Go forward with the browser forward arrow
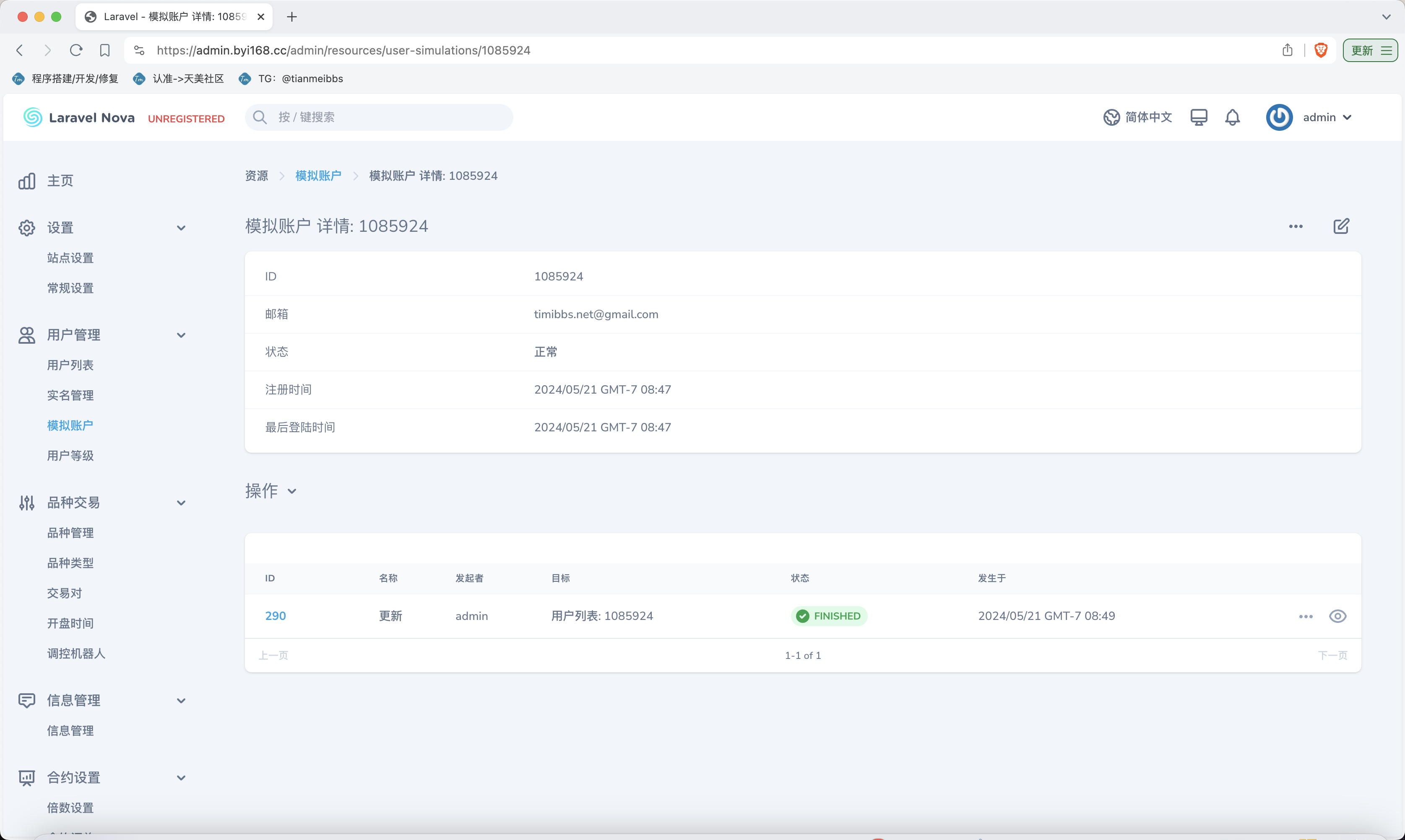Image resolution: width=1405 pixels, height=840 pixels. pyautogui.click(x=47, y=50)
